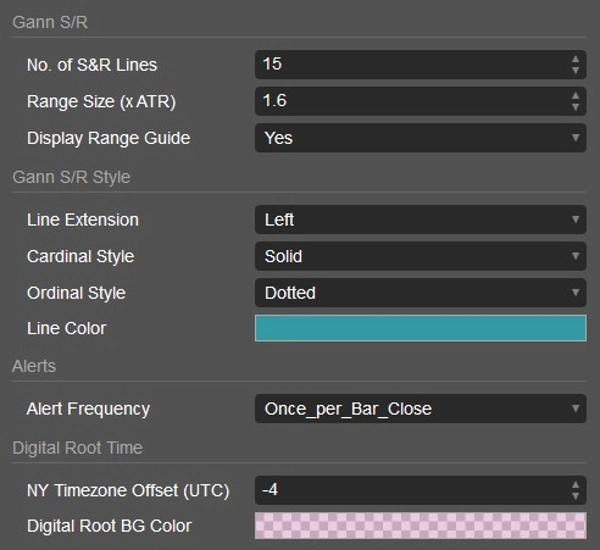Increase the Range Size (x ATR) value
Viewport: 600px width, 550px height.
coord(576,96)
